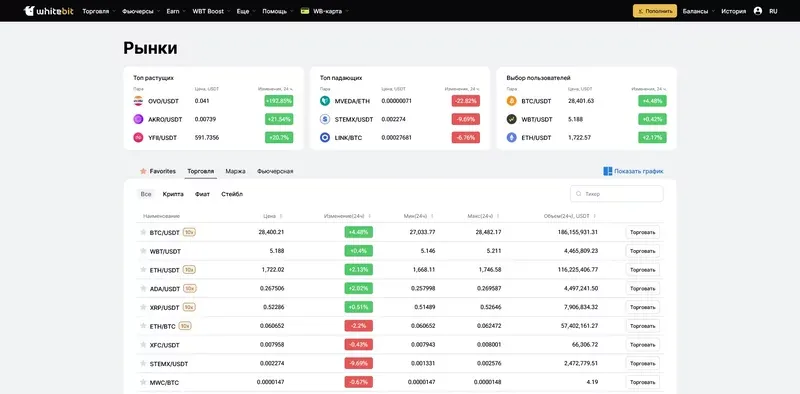Viewport: 800px width, 394px height.
Task: Switch to the Favorites tab
Action: point(158,171)
